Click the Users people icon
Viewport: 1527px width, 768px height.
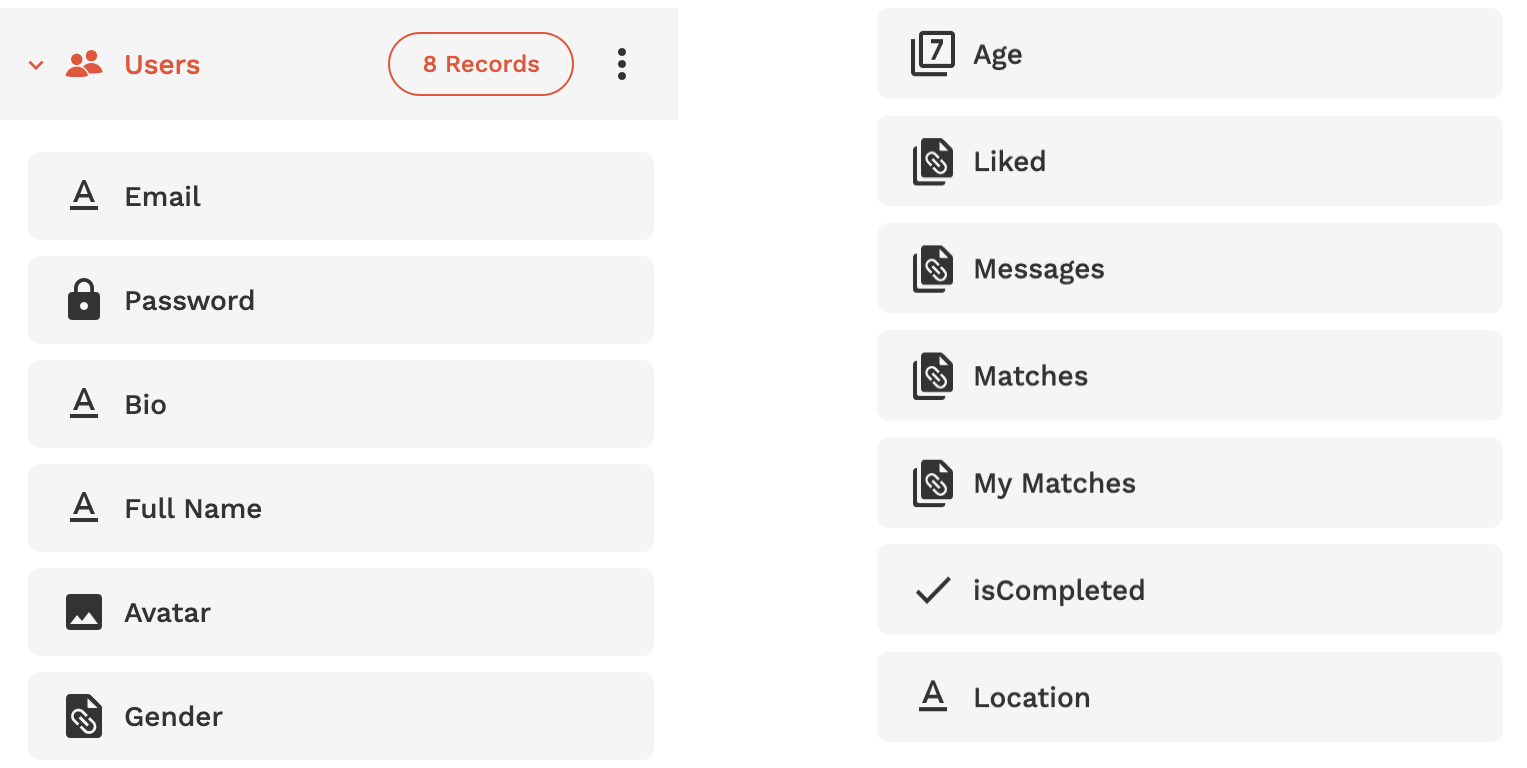click(x=84, y=64)
